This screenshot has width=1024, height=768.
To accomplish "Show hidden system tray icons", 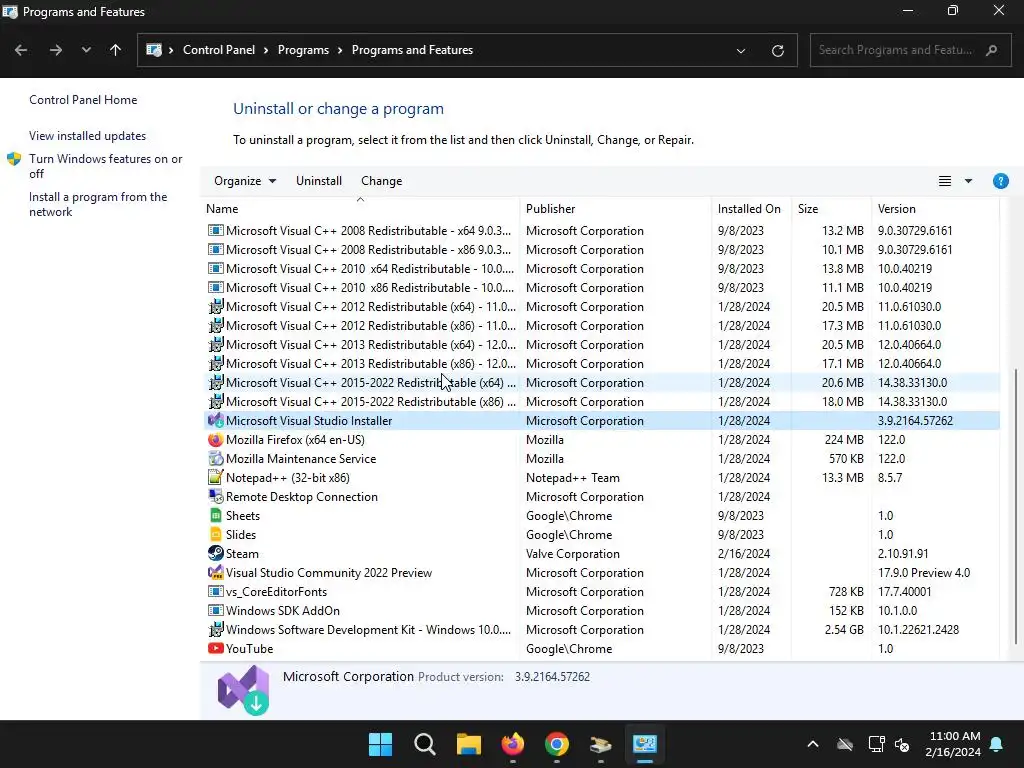I will coord(813,744).
